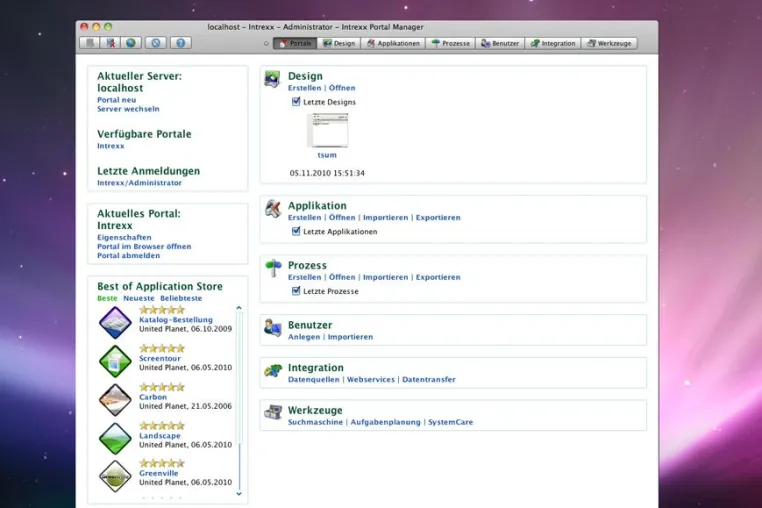Click the Server wechseln link
762x508 pixels.
pyautogui.click(x=128, y=109)
